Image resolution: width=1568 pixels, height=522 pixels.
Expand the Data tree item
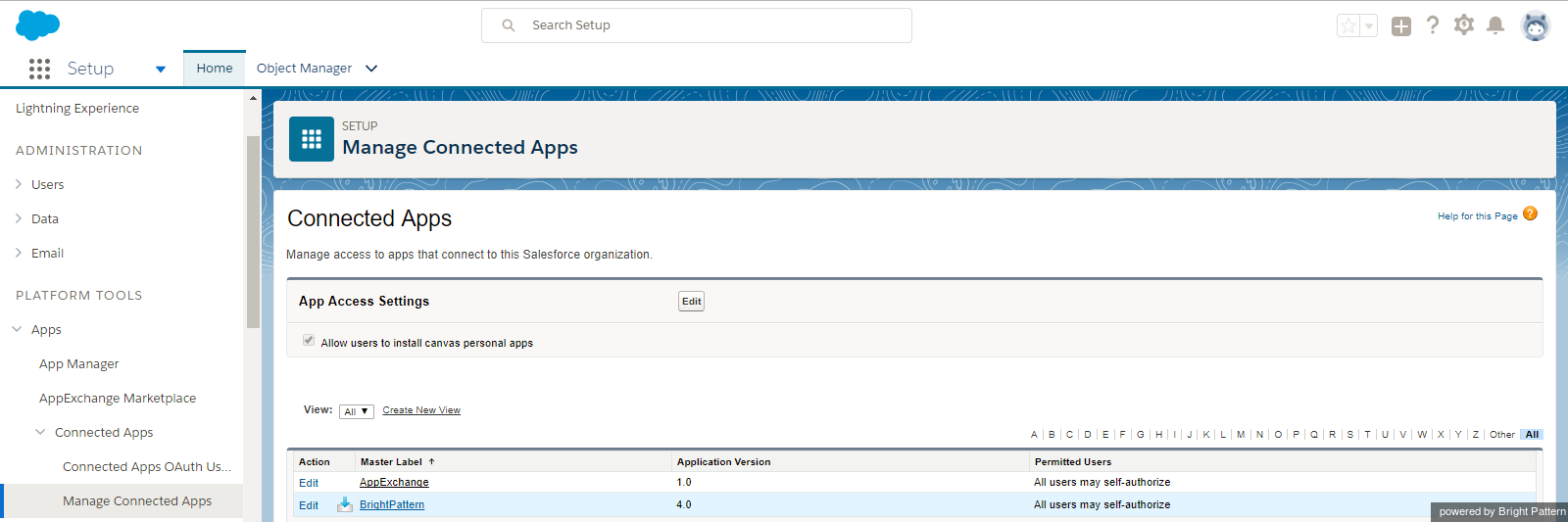click(x=19, y=218)
